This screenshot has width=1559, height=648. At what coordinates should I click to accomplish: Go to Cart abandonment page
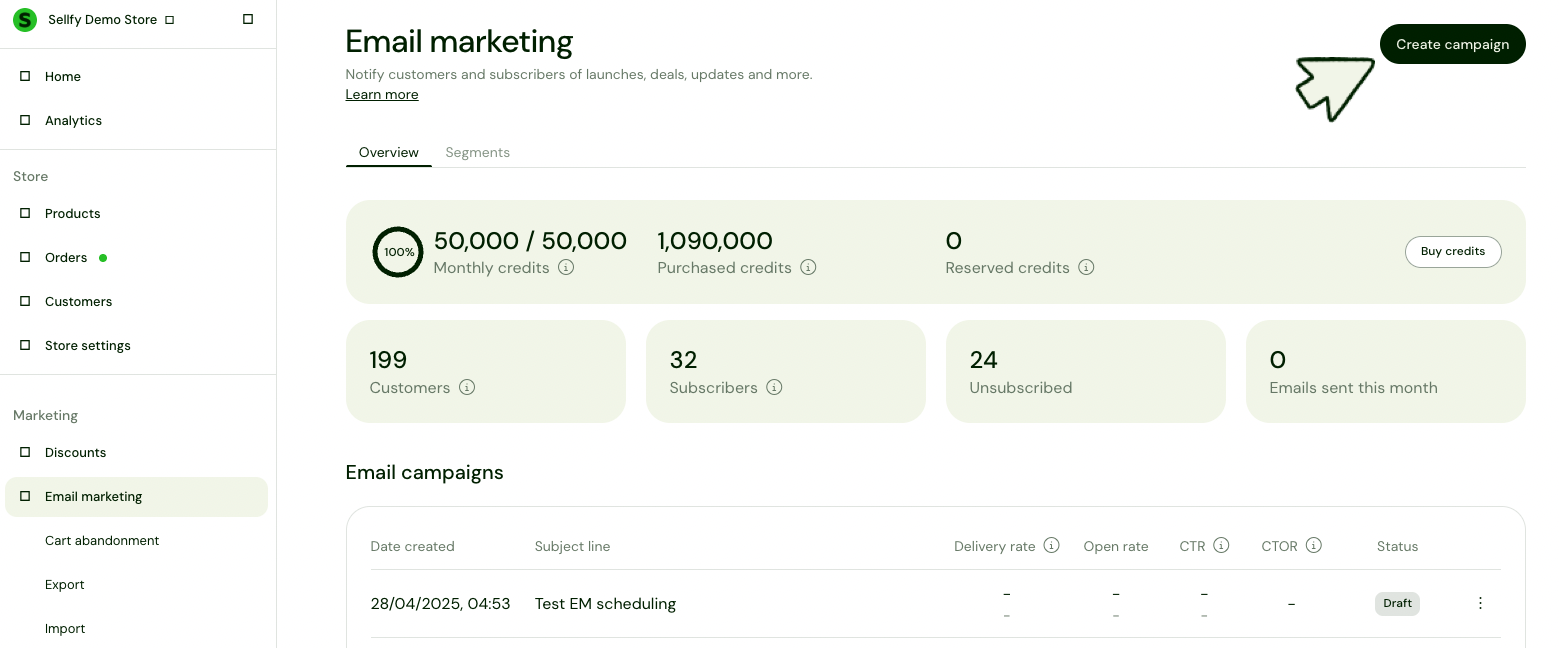coord(102,541)
